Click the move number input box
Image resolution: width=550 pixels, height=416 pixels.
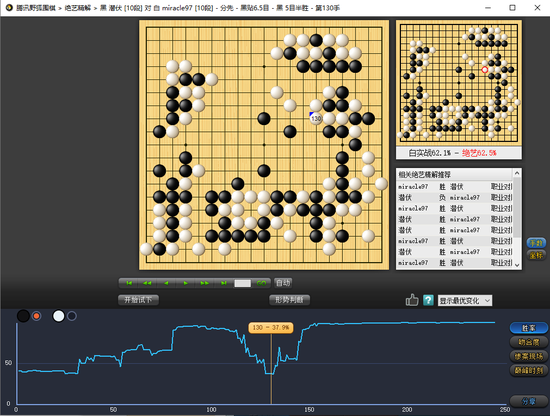243,283
